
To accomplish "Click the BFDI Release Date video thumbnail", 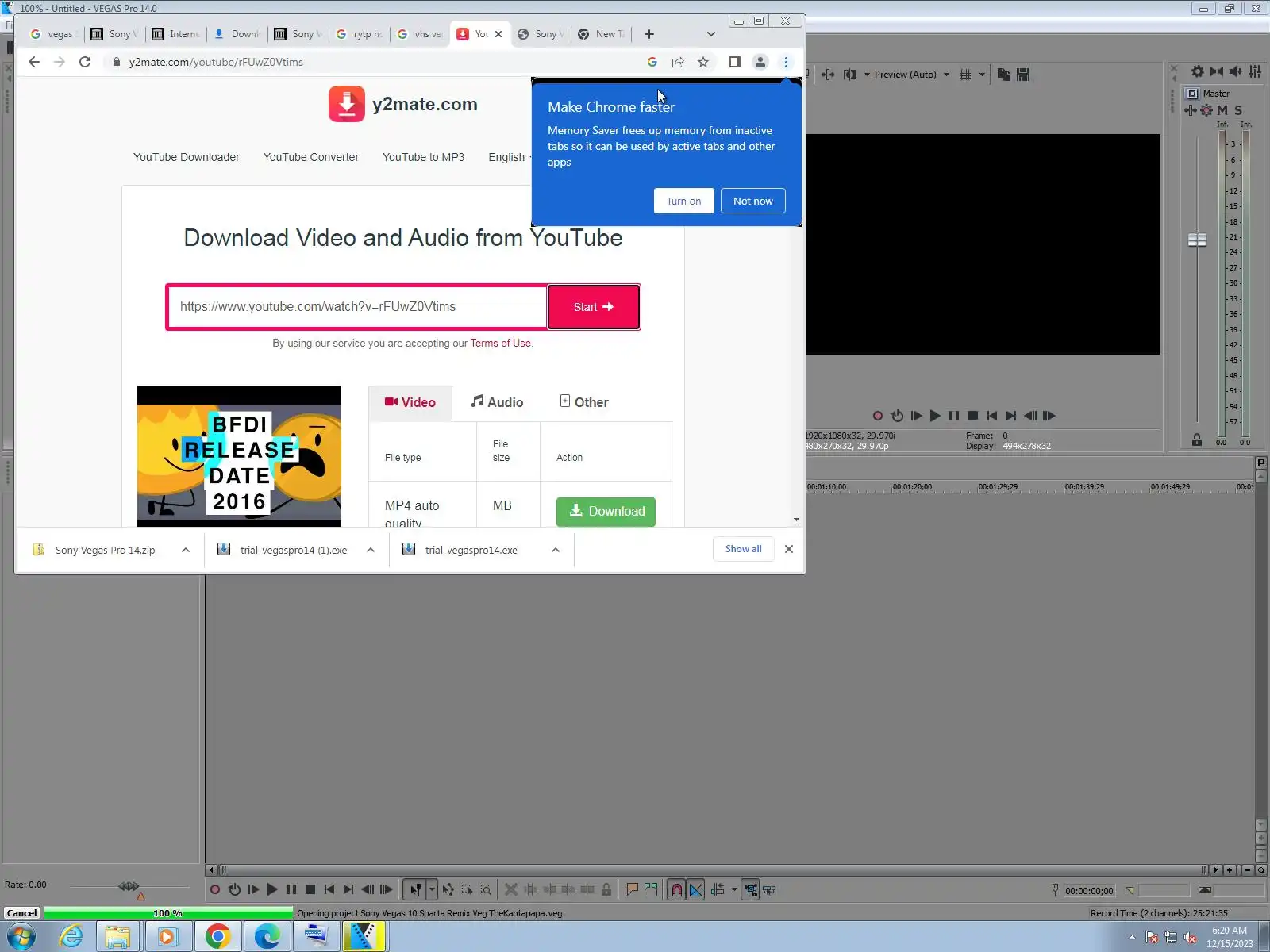I will coord(239,456).
